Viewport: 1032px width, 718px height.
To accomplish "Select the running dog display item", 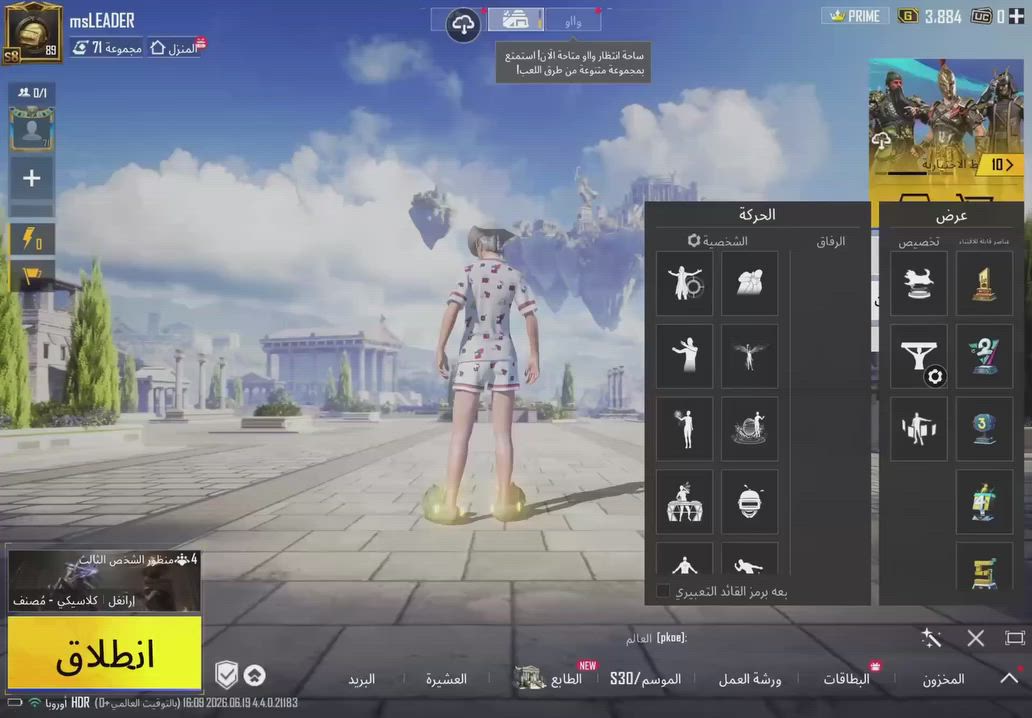I will coord(919,283).
